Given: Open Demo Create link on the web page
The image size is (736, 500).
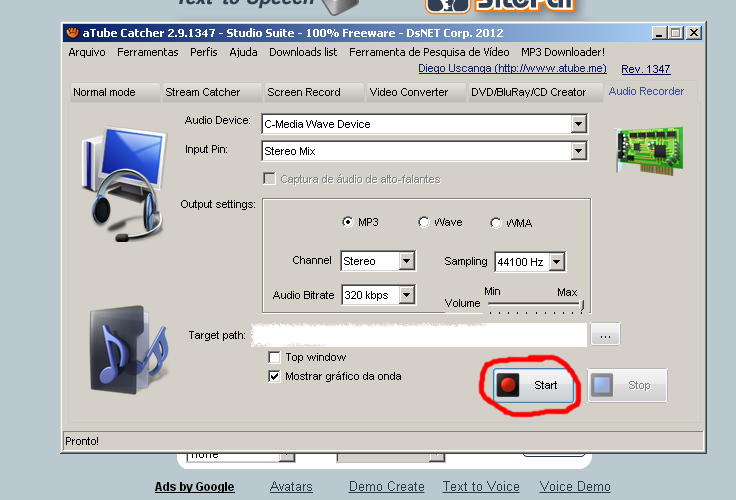Looking at the screenshot, I should 387,487.
